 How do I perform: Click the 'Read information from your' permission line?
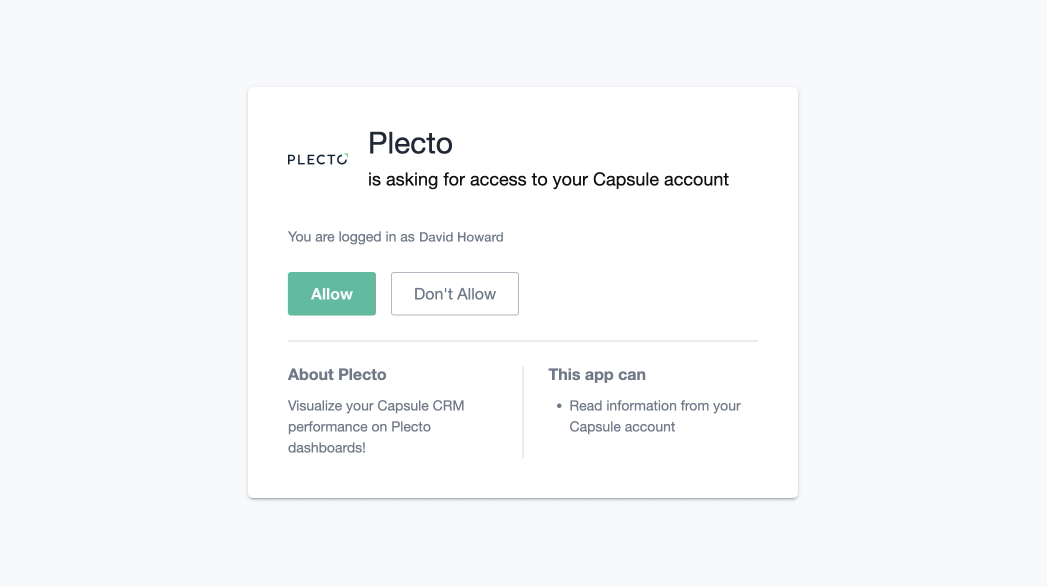pos(655,406)
